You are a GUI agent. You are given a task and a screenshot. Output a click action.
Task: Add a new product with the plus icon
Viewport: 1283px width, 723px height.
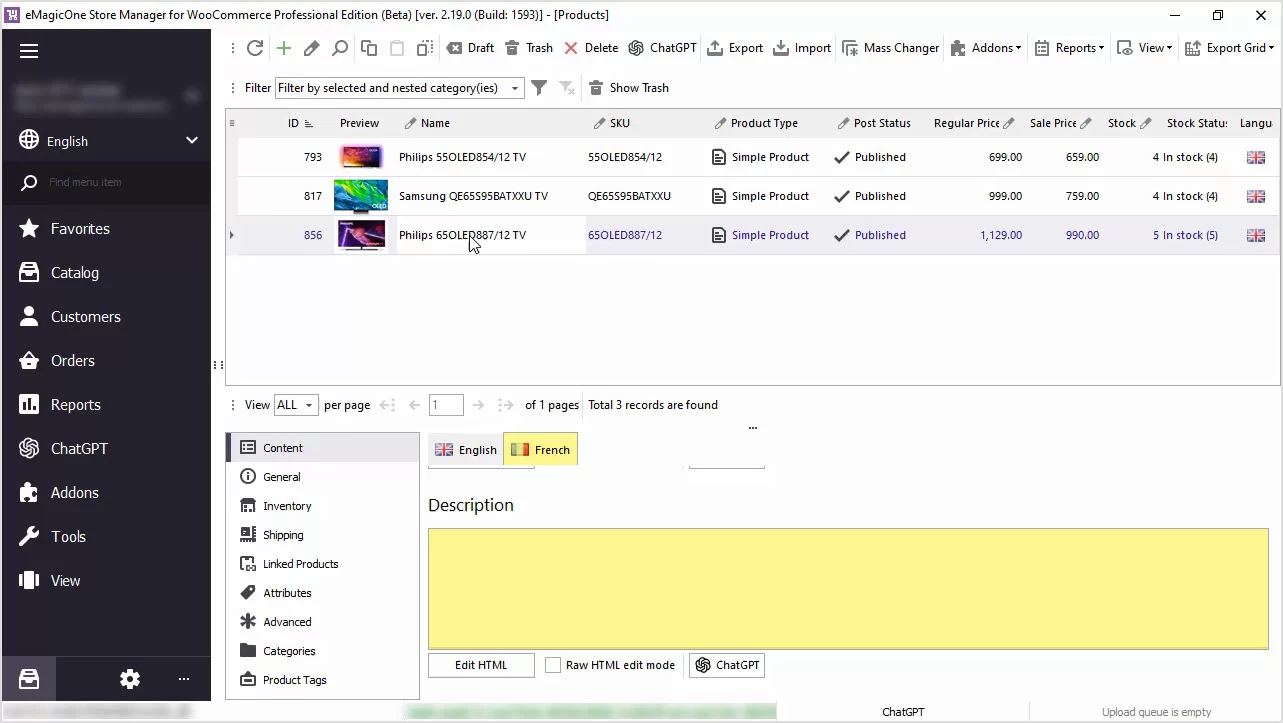pos(284,48)
